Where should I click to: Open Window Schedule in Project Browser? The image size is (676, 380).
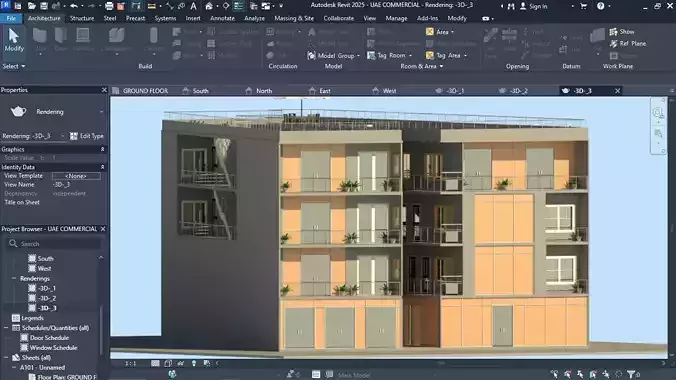pos(53,348)
